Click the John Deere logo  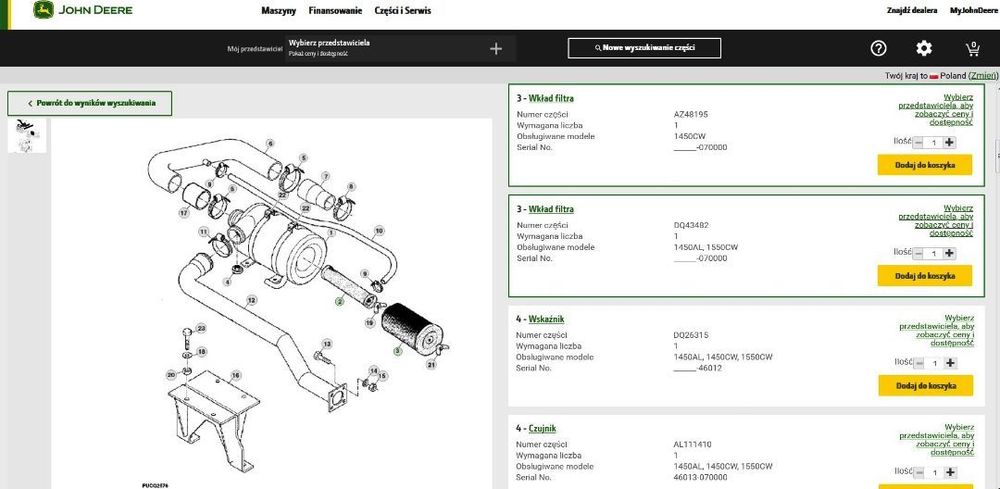(83, 10)
